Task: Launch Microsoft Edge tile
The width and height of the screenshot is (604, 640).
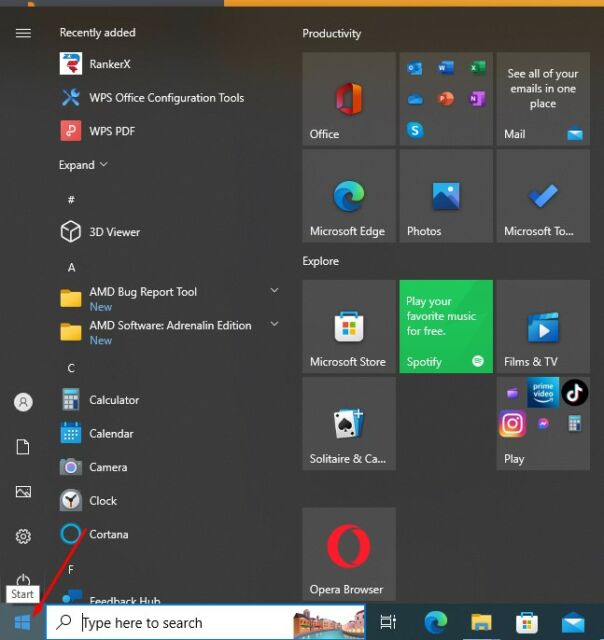Action: pos(349,196)
